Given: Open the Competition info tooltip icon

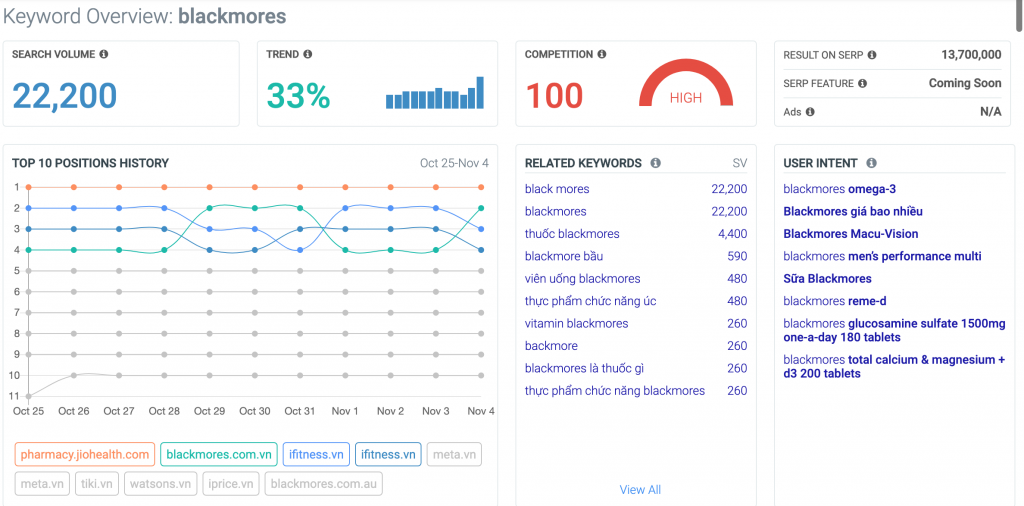Looking at the screenshot, I should click(601, 55).
